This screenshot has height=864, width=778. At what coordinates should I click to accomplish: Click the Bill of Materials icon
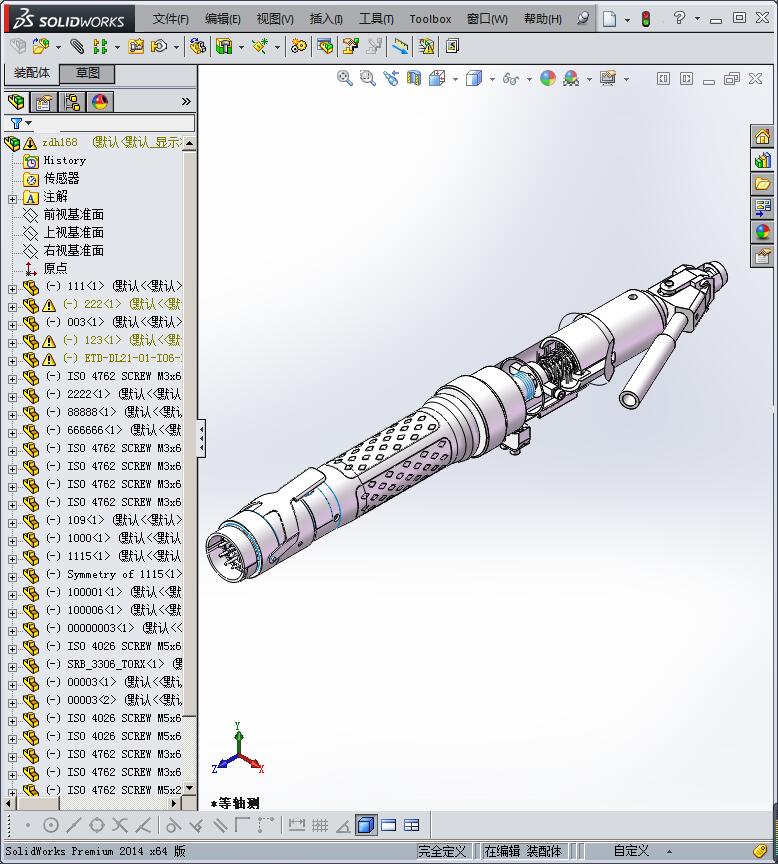tap(325, 46)
